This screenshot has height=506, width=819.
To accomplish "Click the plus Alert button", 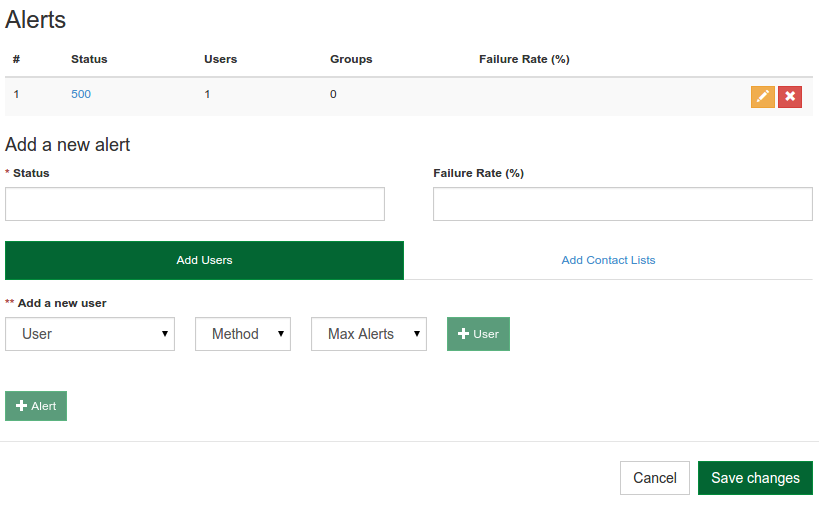I will [36, 406].
